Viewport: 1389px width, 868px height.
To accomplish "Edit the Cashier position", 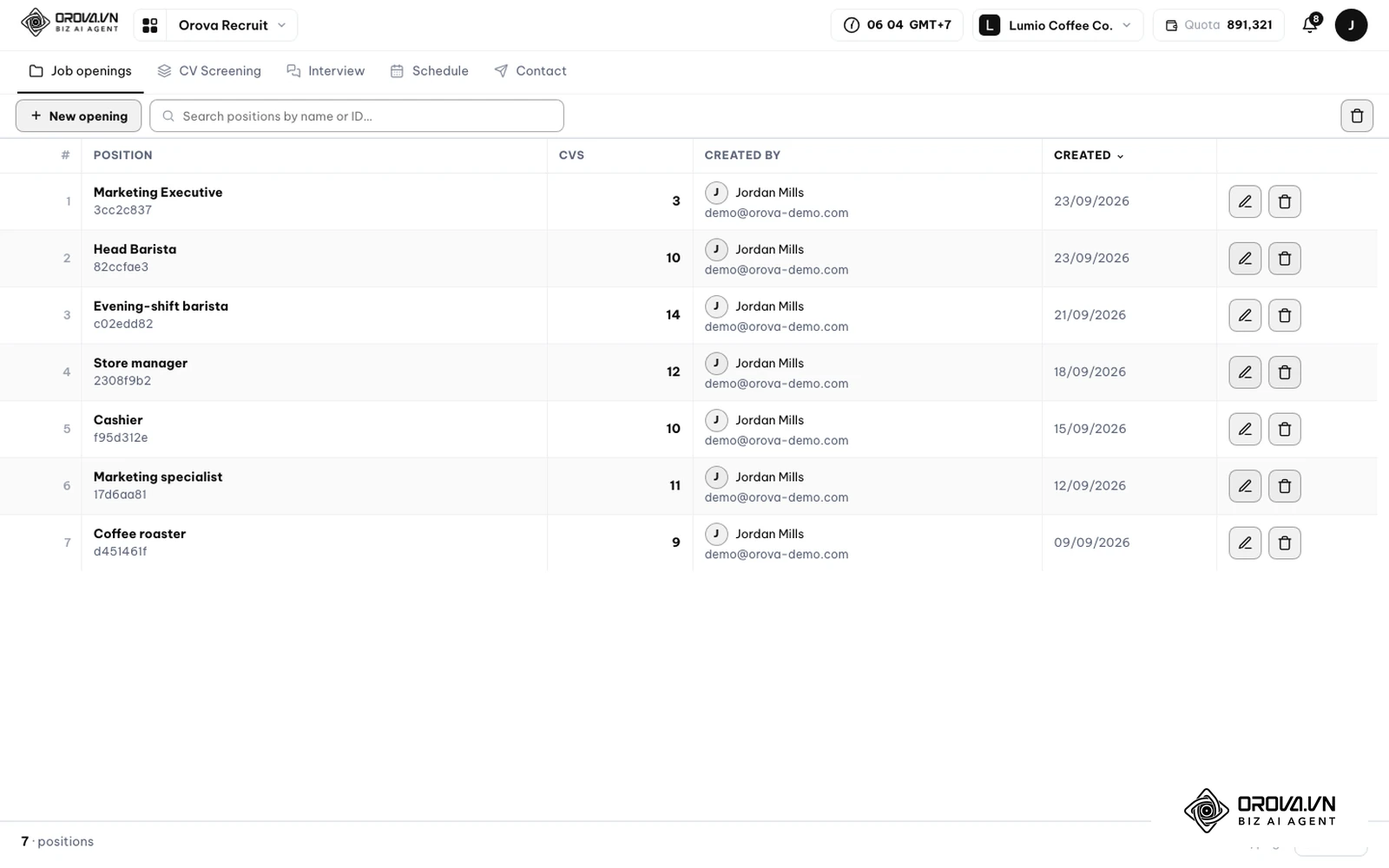I will (x=1245, y=430).
